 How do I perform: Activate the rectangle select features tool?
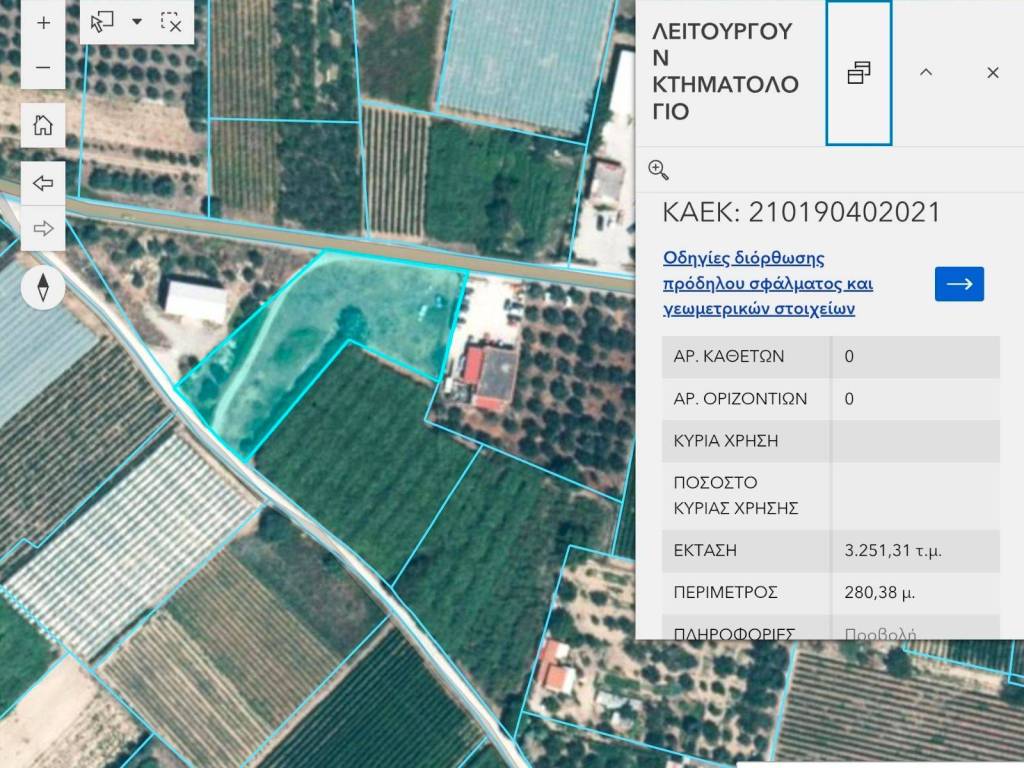pos(103,22)
